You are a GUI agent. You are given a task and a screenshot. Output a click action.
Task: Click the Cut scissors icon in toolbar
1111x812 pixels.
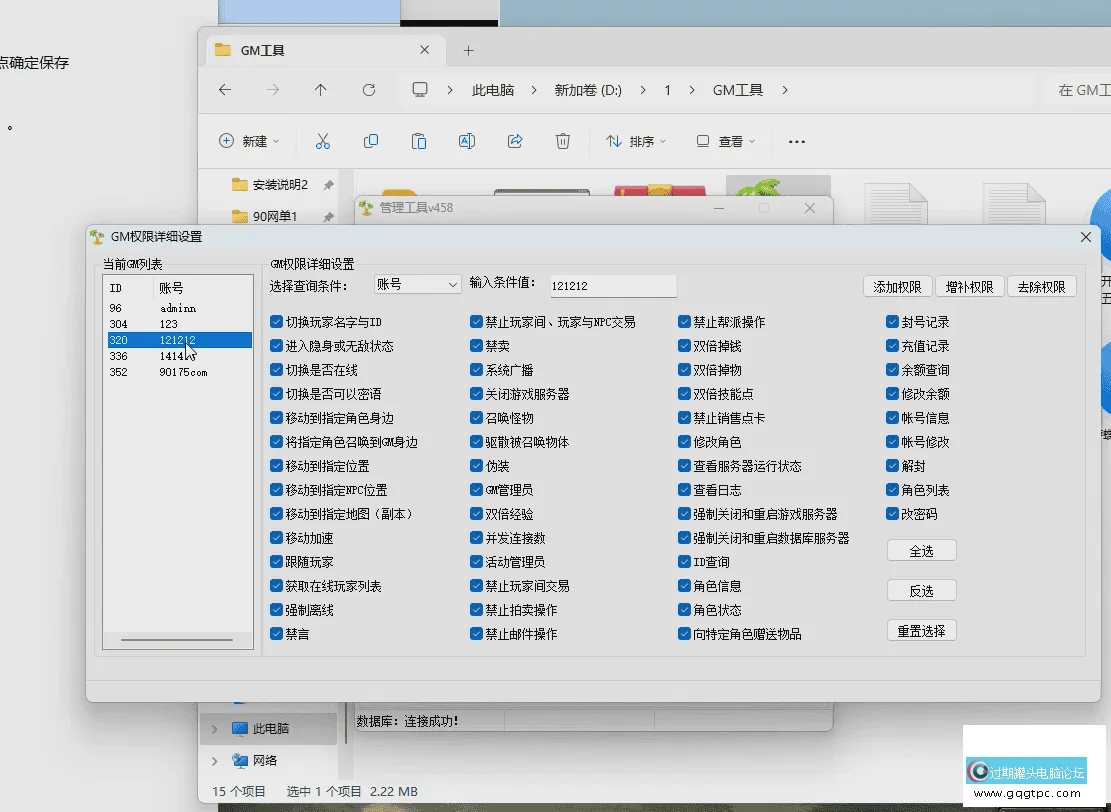(322, 142)
